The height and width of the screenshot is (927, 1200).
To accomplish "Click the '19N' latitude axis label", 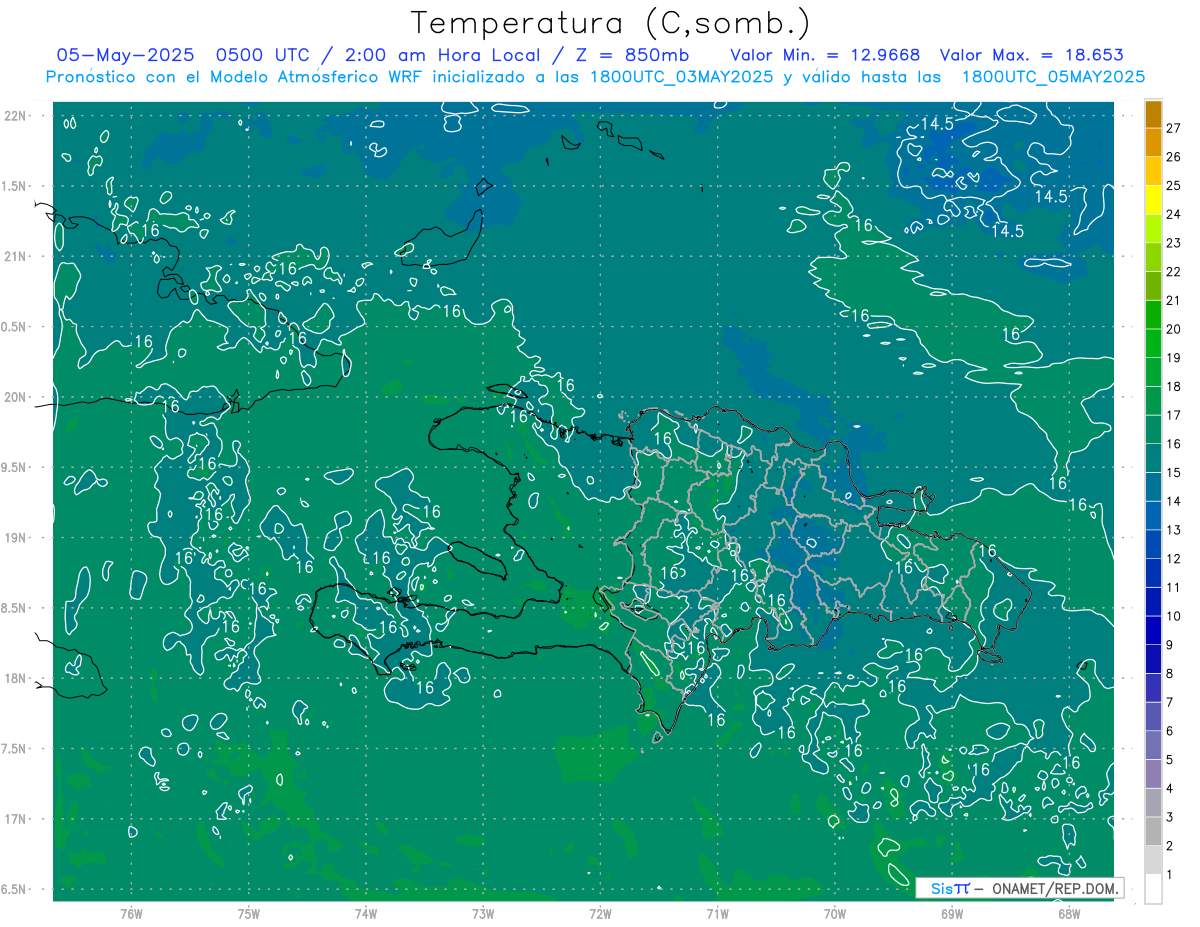I will [x=17, y=538].
